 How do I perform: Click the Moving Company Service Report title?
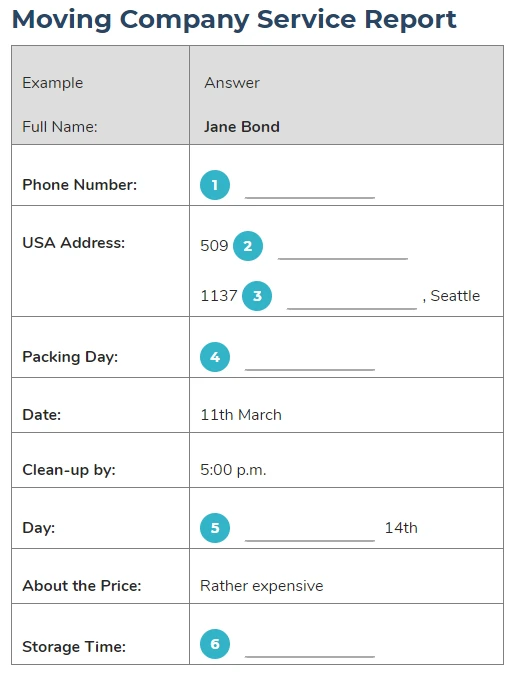(234, 20)
